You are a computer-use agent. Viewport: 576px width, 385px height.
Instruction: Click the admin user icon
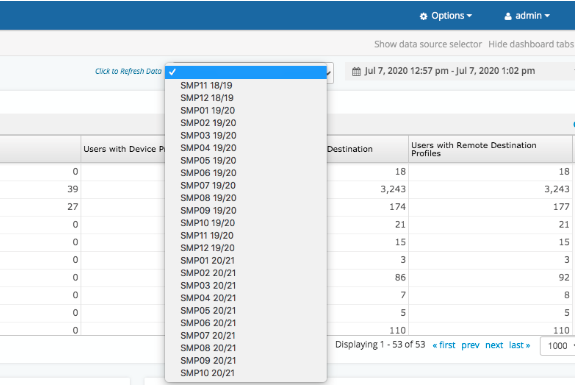click(x=508, y=16)
